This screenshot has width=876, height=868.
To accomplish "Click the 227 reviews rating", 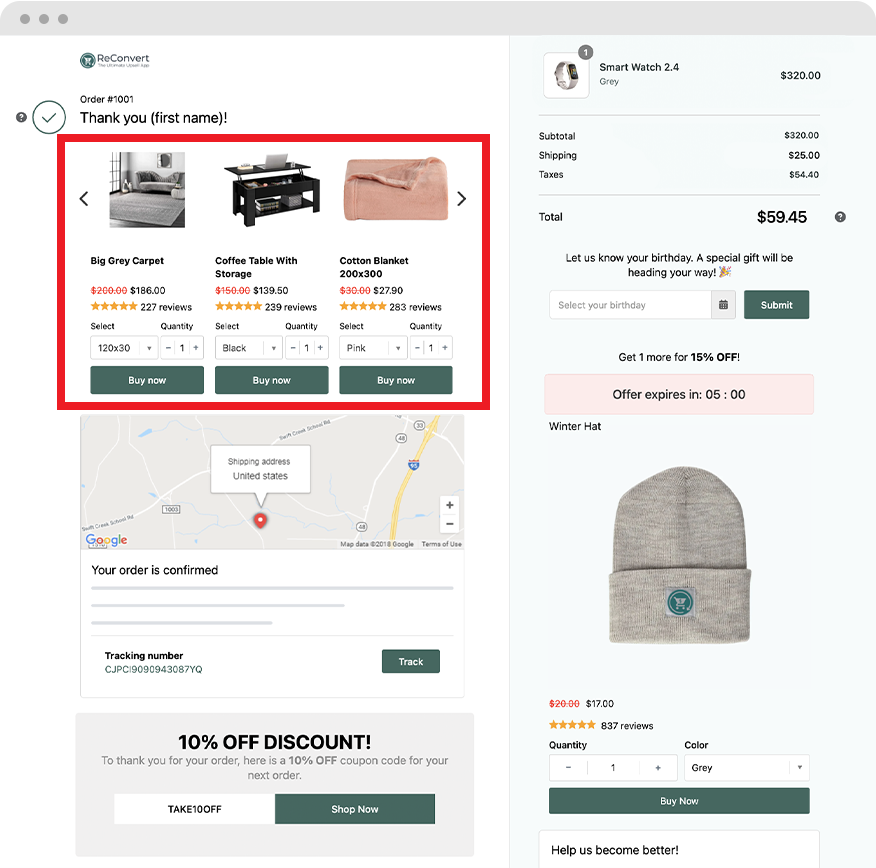I will click(x=141, y=307).
